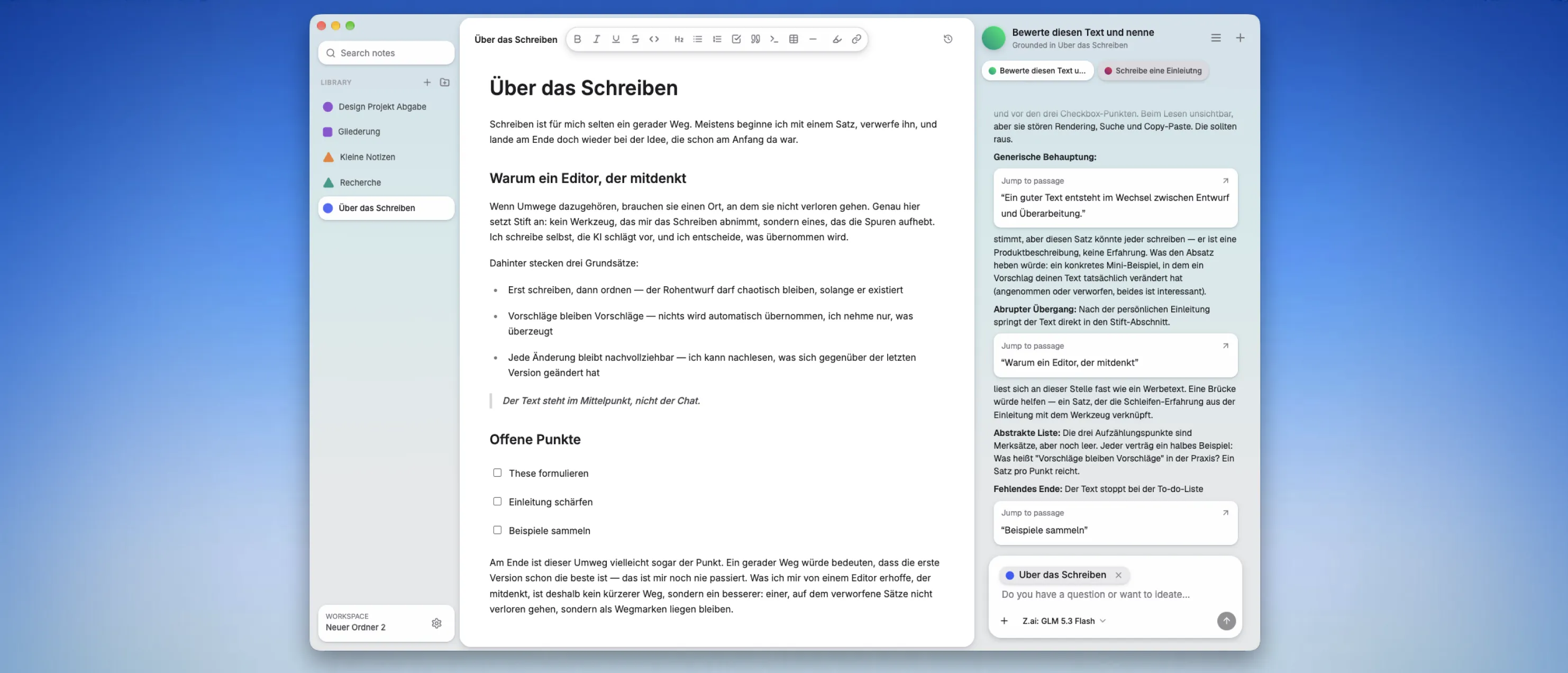Insert a table

point(794,39)
